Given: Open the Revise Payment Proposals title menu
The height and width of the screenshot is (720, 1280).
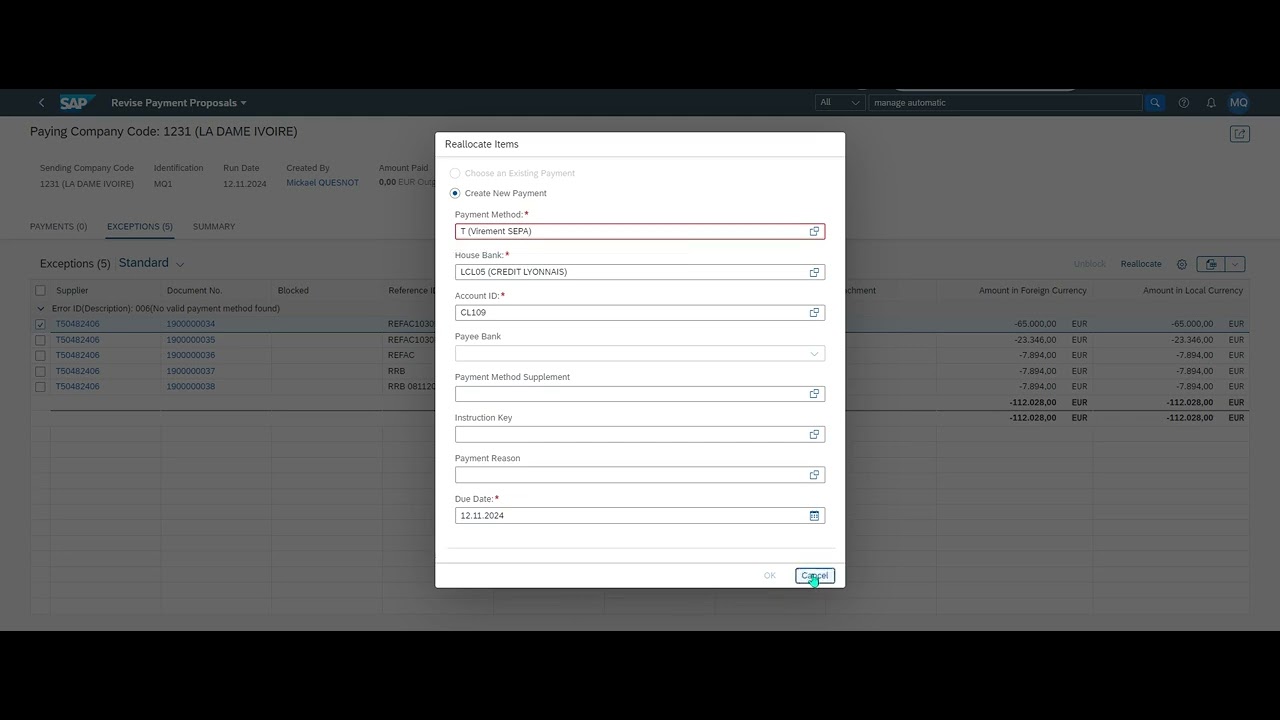Looking at the screenshot, I should click(x=179, y=103).
